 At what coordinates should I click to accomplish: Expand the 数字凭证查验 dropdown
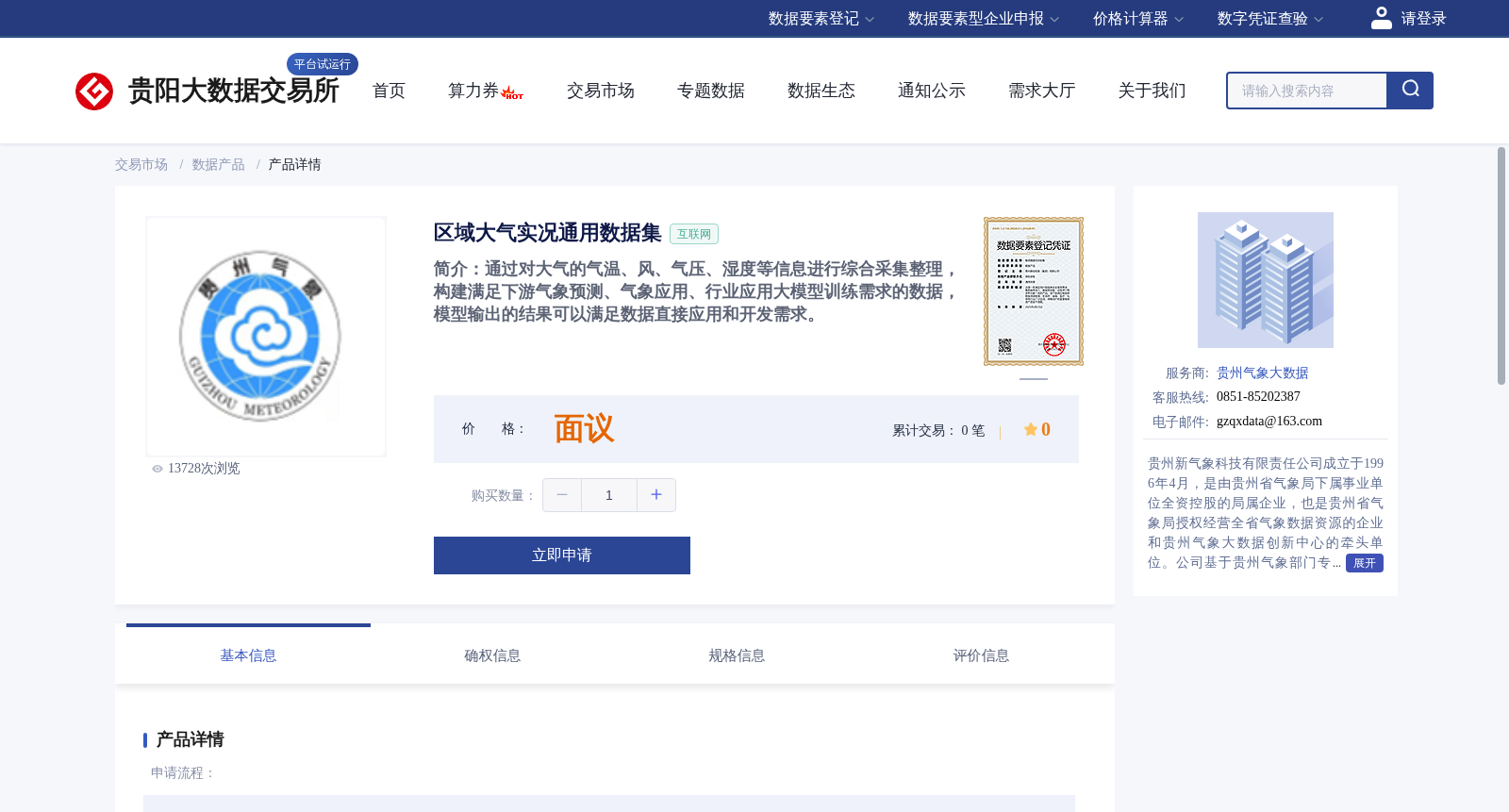[x=1269, y=19]
